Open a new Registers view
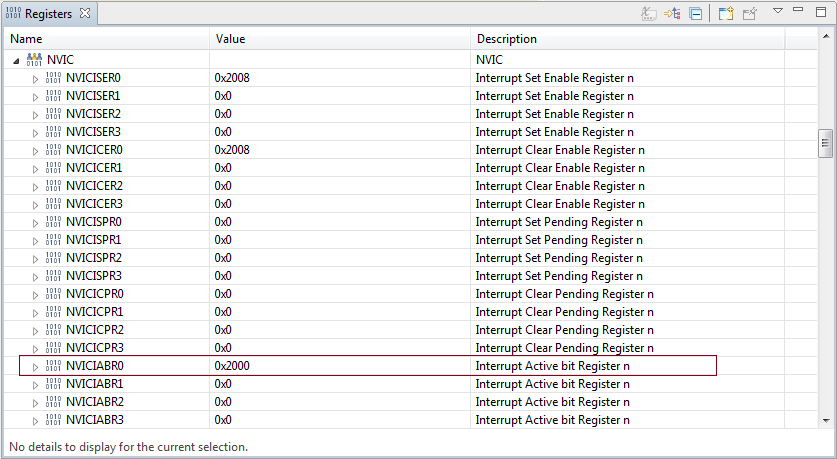The image size is (837, 459). 726,14
